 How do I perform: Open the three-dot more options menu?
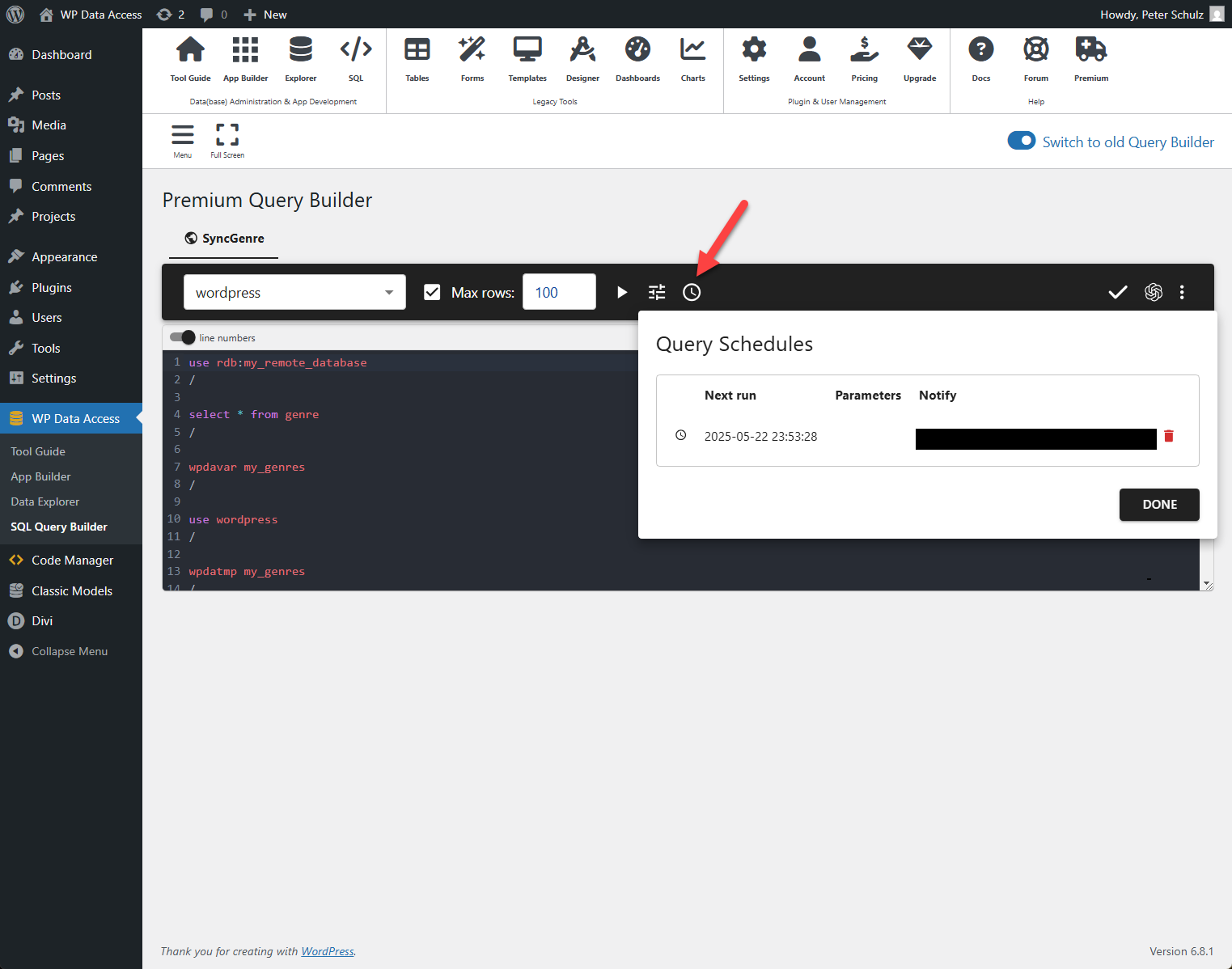[1182, 292]
